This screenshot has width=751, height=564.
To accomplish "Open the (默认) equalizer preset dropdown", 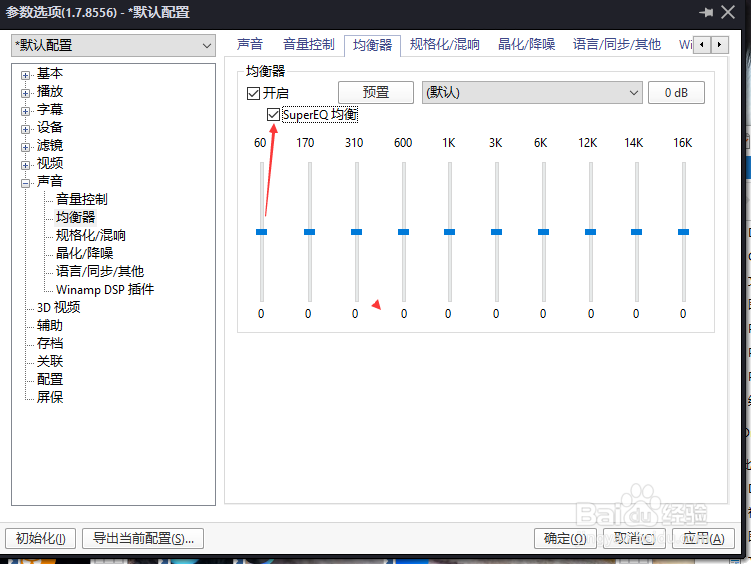I will click(x=532, y=92).
